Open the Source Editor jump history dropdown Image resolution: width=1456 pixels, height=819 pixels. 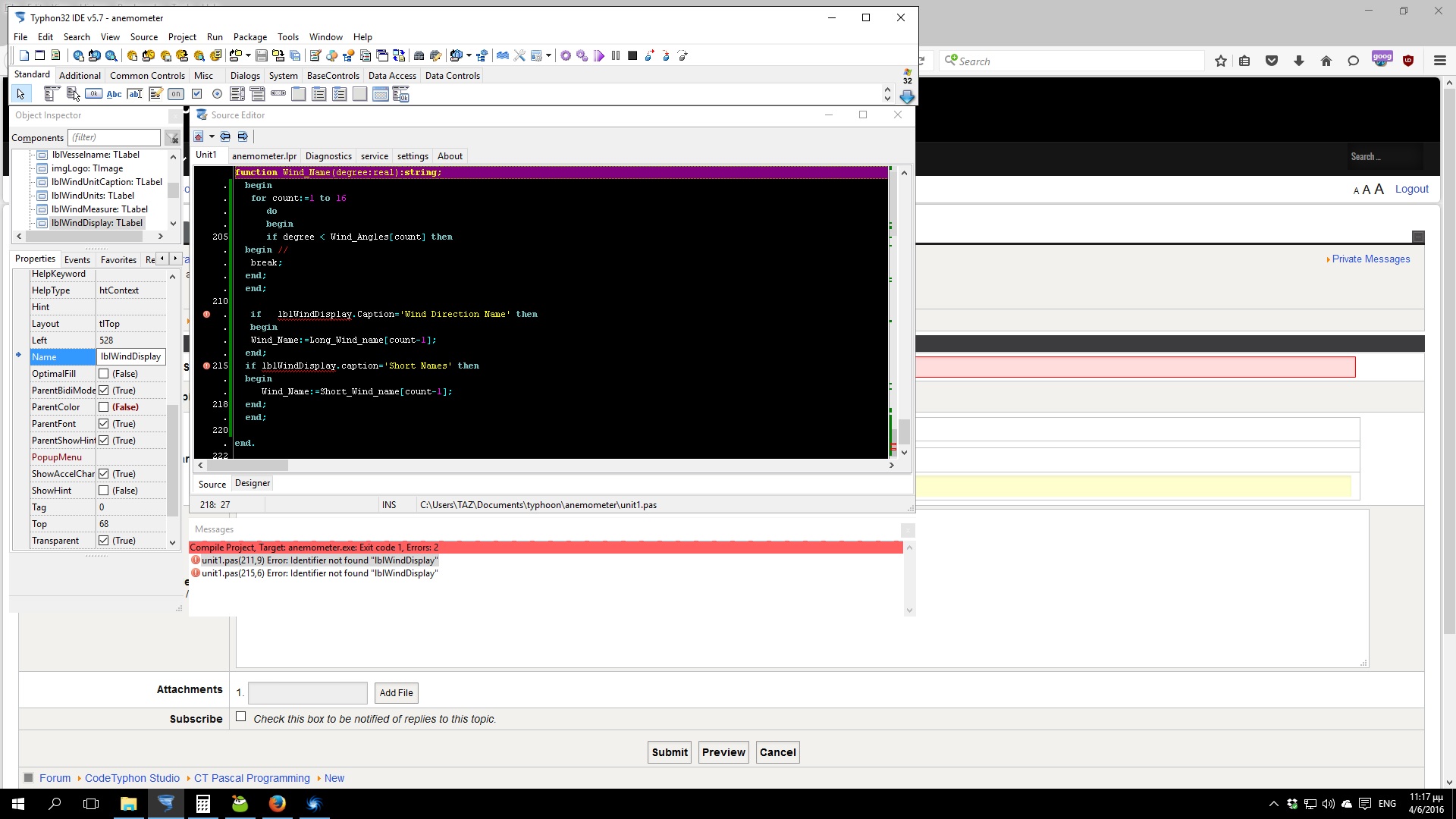212,136
